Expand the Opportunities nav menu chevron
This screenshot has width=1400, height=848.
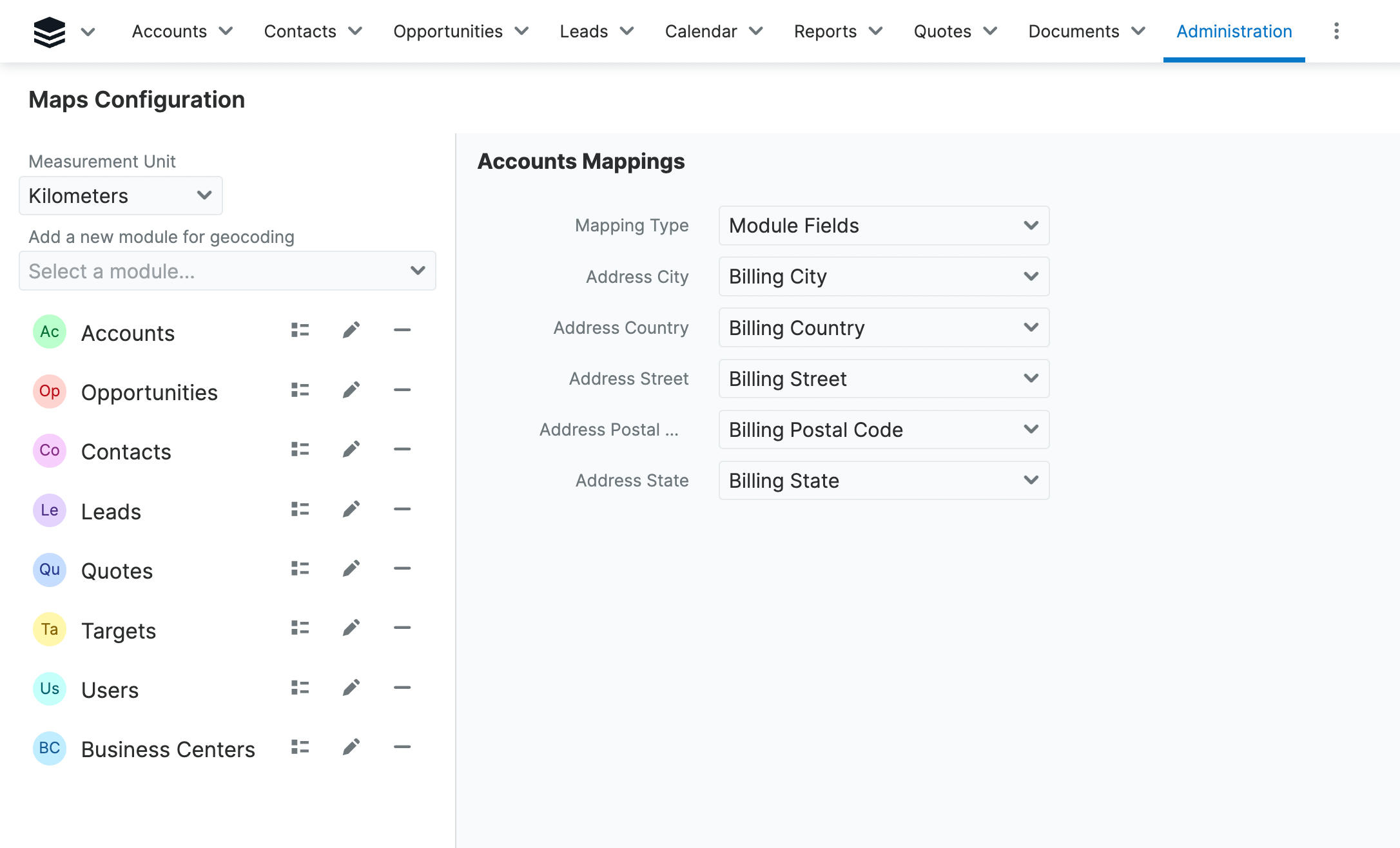coord(521,31)
